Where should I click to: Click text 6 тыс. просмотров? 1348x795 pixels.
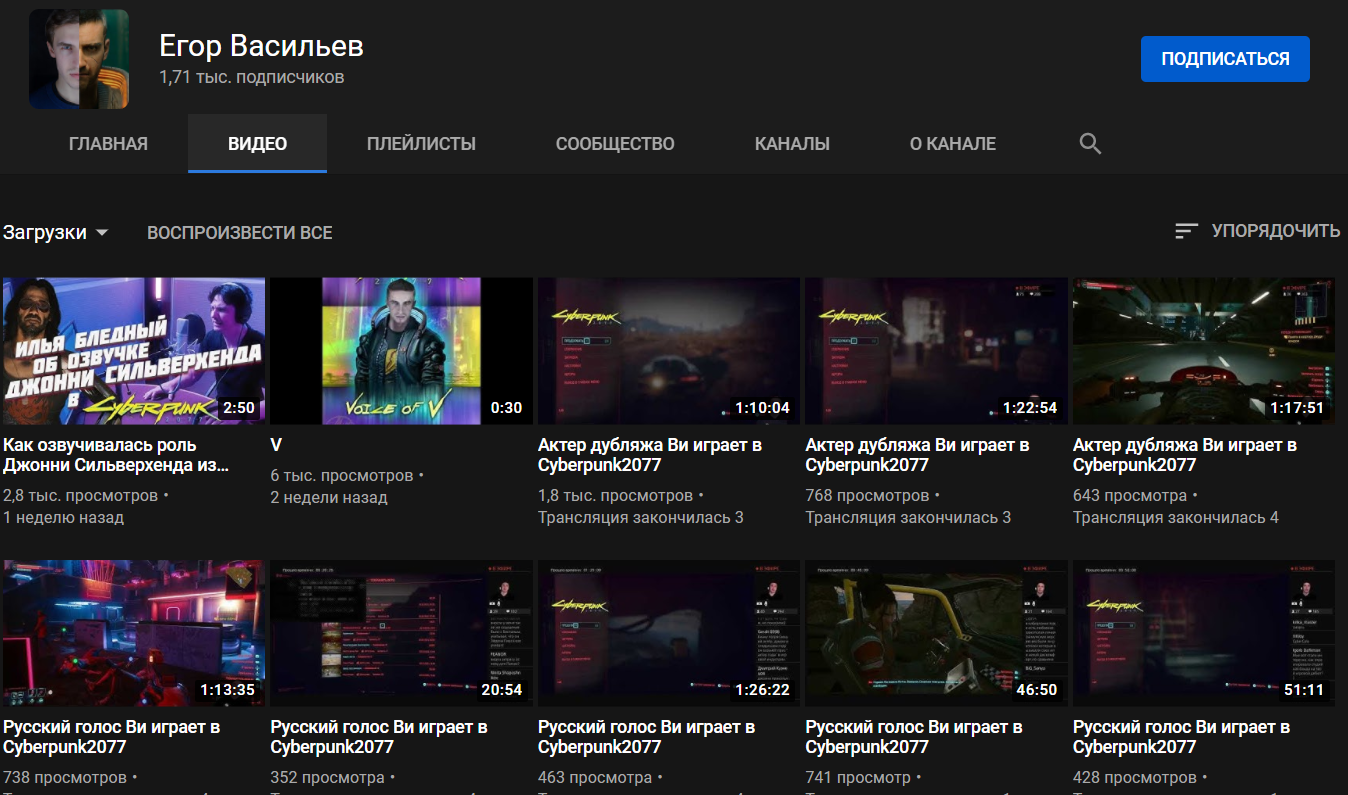pyautogui.click(x=342, y=475)
